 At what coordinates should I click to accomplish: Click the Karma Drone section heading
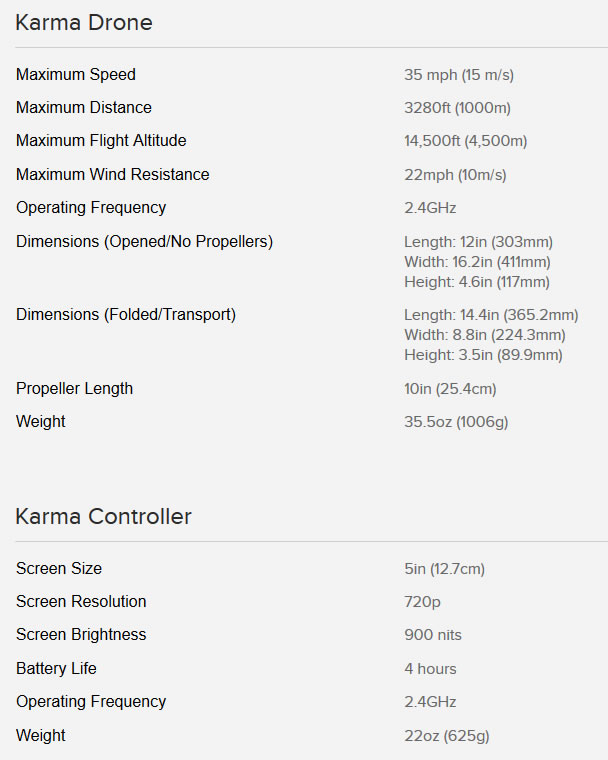(84, 22)
